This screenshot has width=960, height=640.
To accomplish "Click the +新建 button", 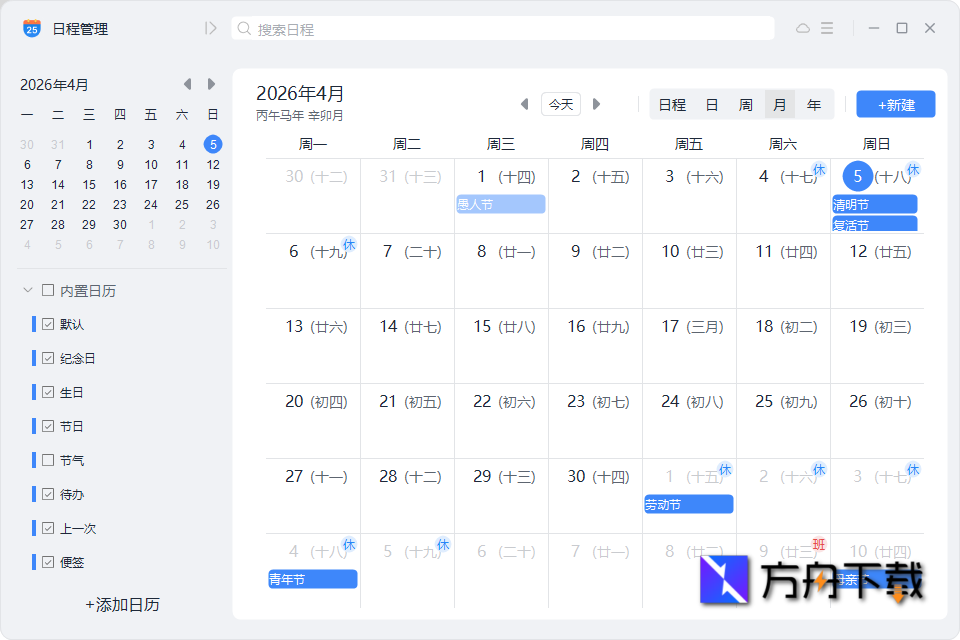I will click(x=895, y=104).
